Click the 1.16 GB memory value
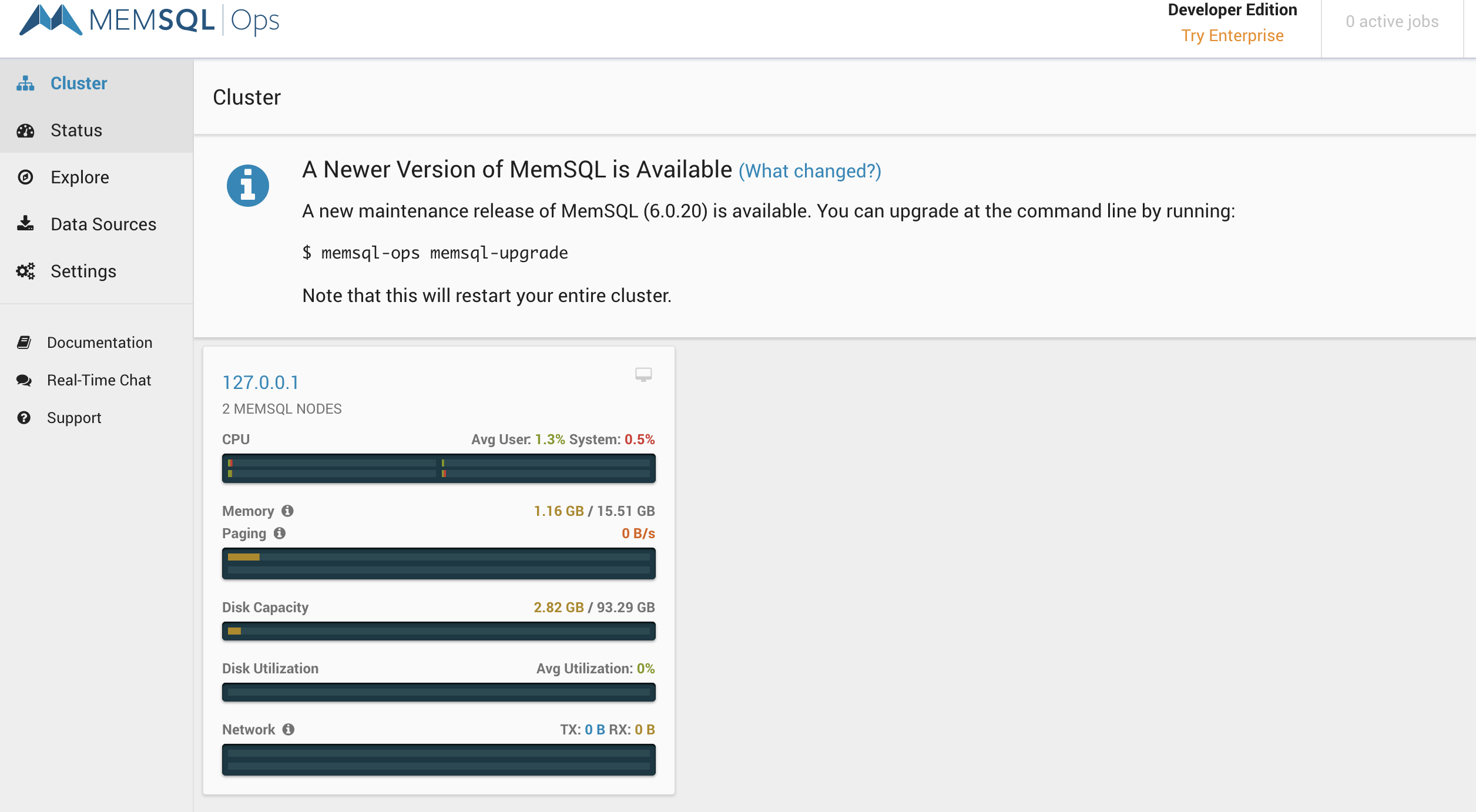The image size is (1476, 812). click(x=559, y=511)
